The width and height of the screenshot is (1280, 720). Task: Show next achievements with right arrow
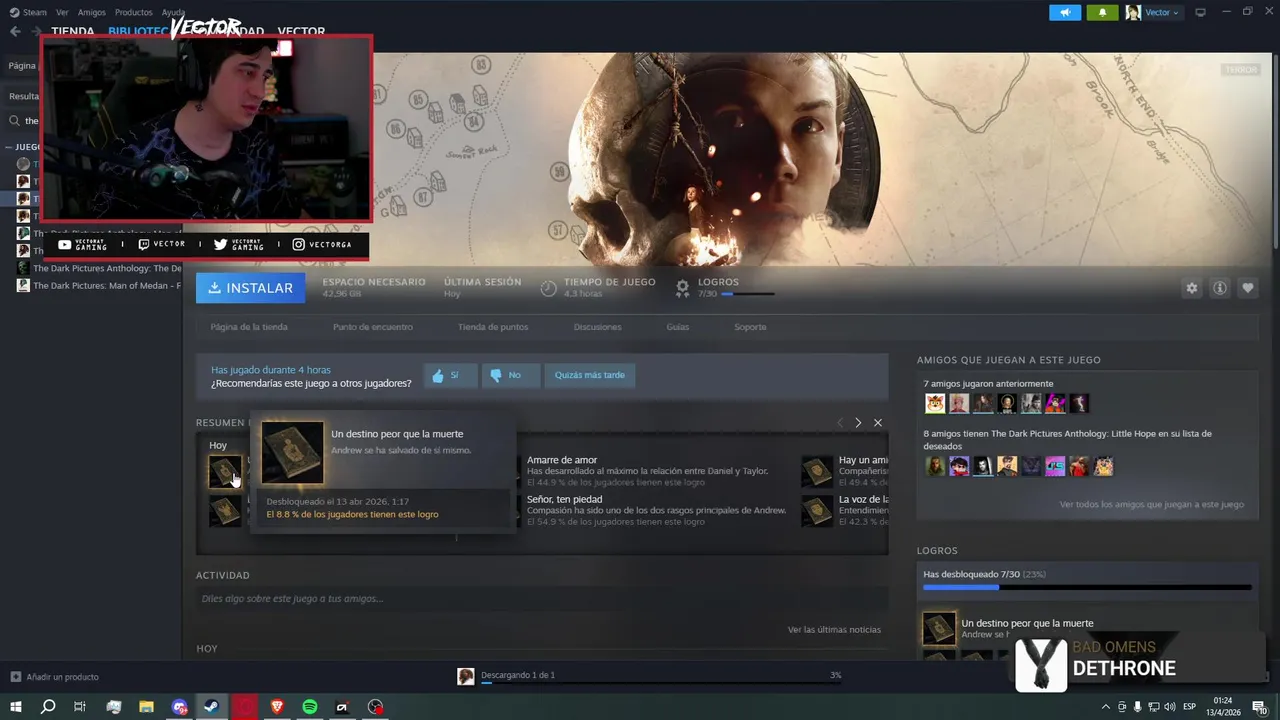point(857,423)
